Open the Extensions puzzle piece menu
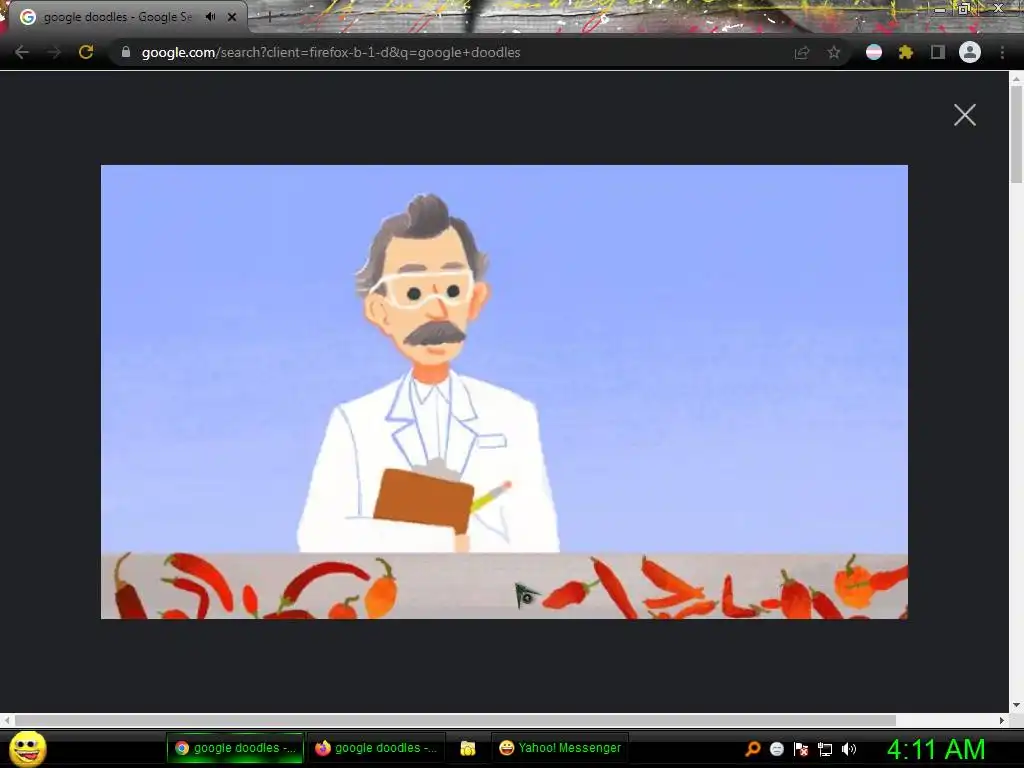This screenshot has height=768, width=1024. [x=906, y=52]
